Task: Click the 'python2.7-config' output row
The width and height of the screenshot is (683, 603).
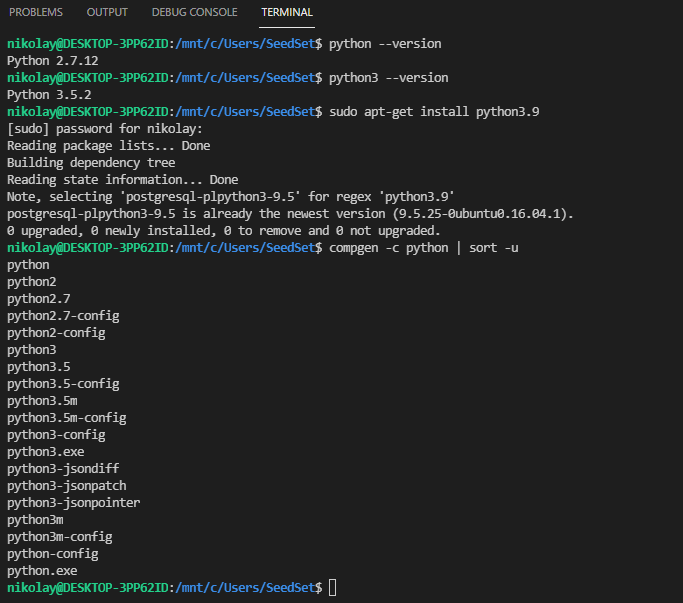Action: pos(63,315)
